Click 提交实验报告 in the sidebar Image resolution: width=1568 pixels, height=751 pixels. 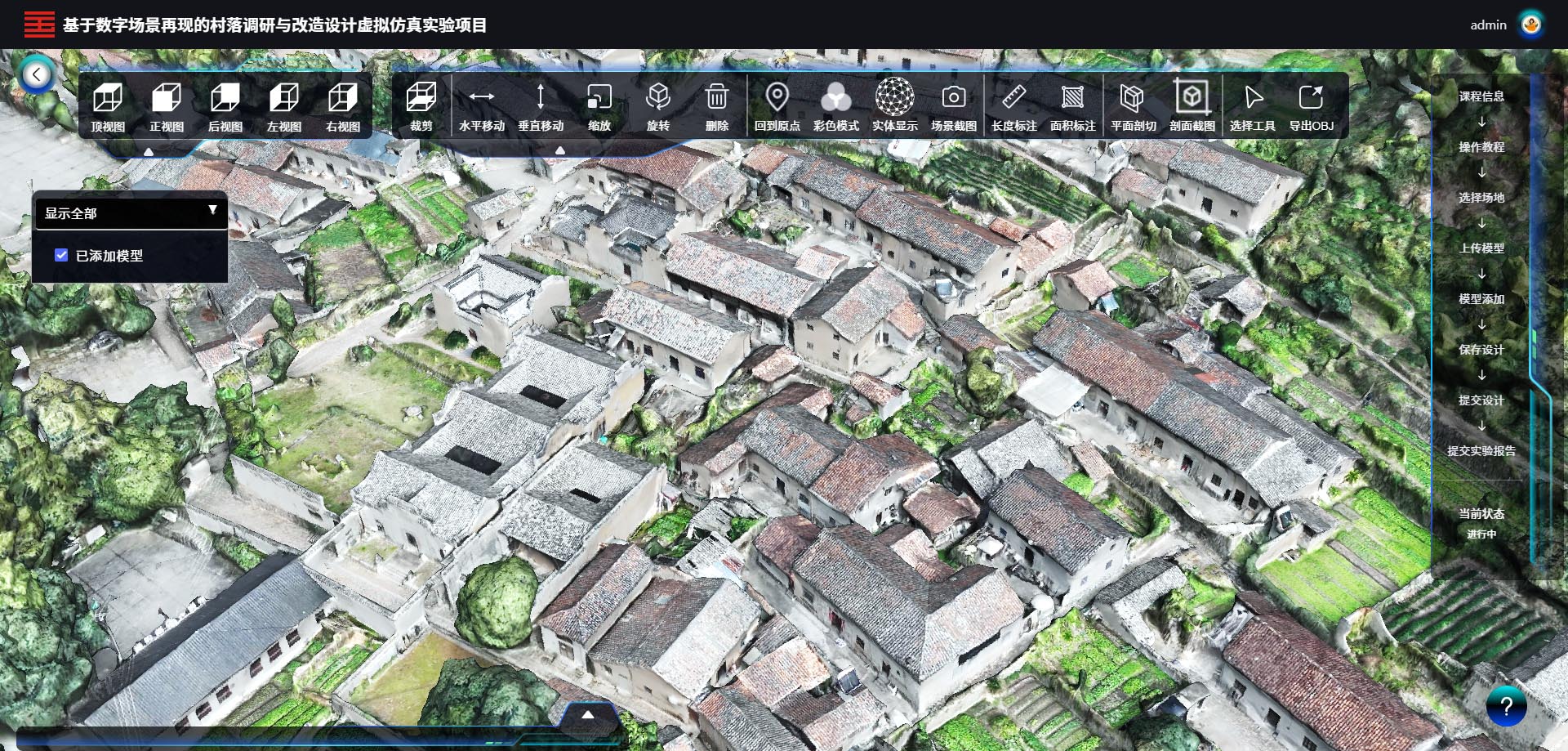(x=1481, y=451)
